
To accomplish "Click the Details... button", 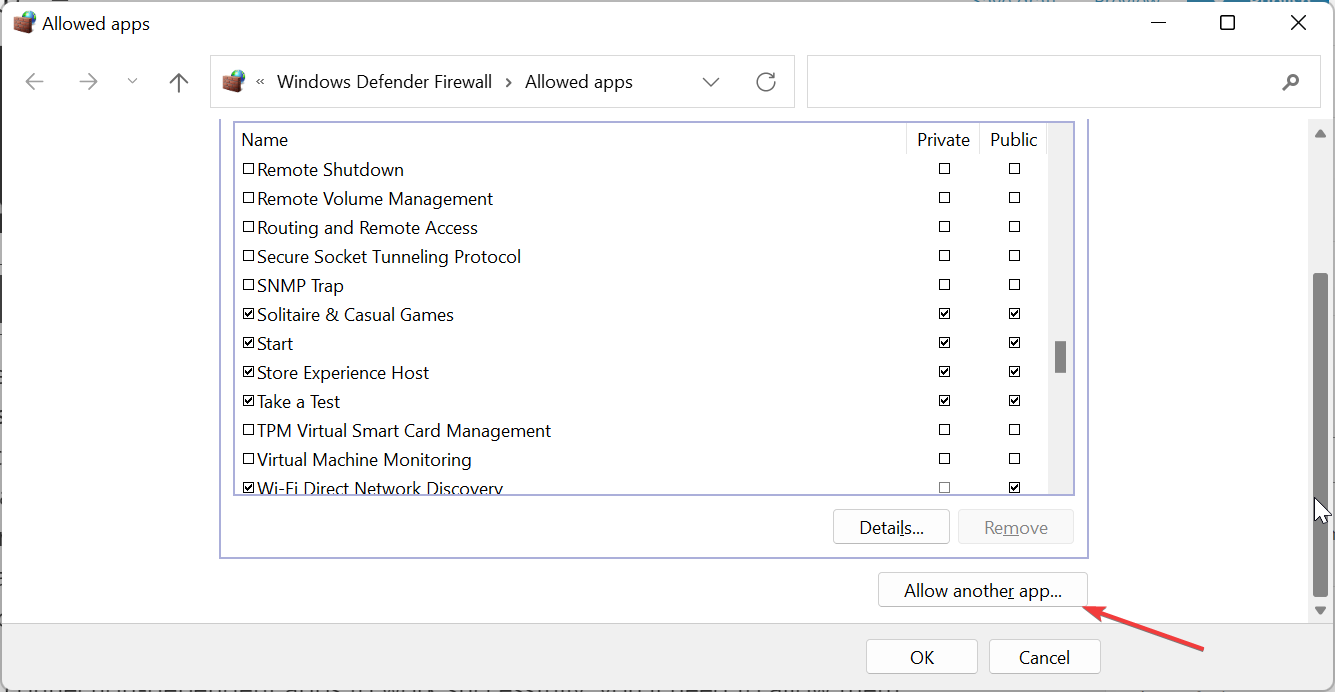I will click(x=891, y=527).
